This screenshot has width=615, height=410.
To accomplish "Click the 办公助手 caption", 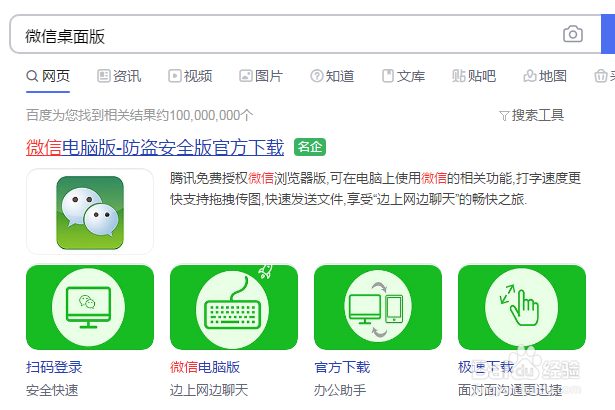I will point(340,390).
